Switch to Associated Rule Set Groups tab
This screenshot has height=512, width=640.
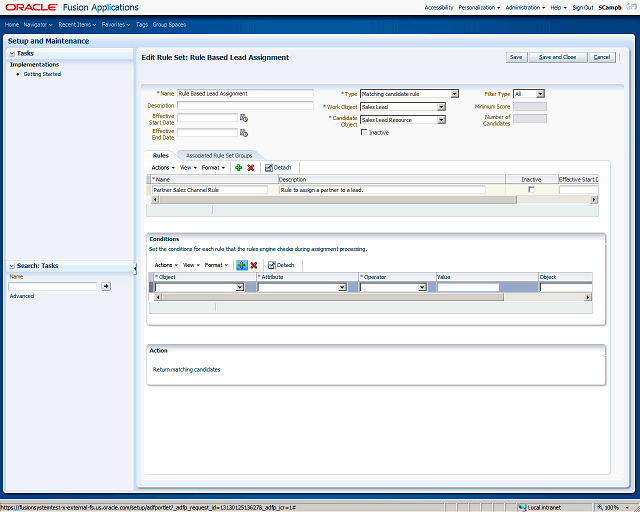coord(219,156)
